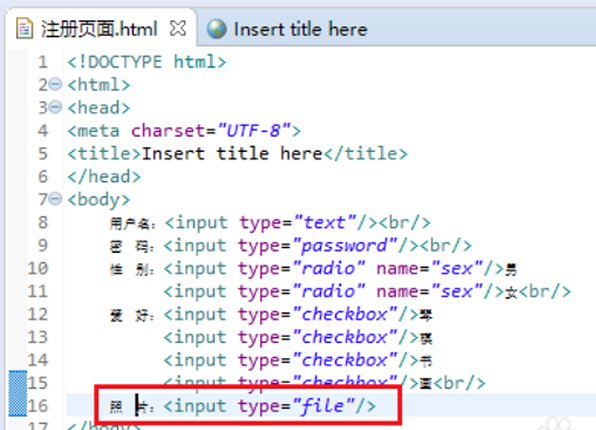Click the blue change marker beside line 16
The image size is (596, 430).
[17, 394]
